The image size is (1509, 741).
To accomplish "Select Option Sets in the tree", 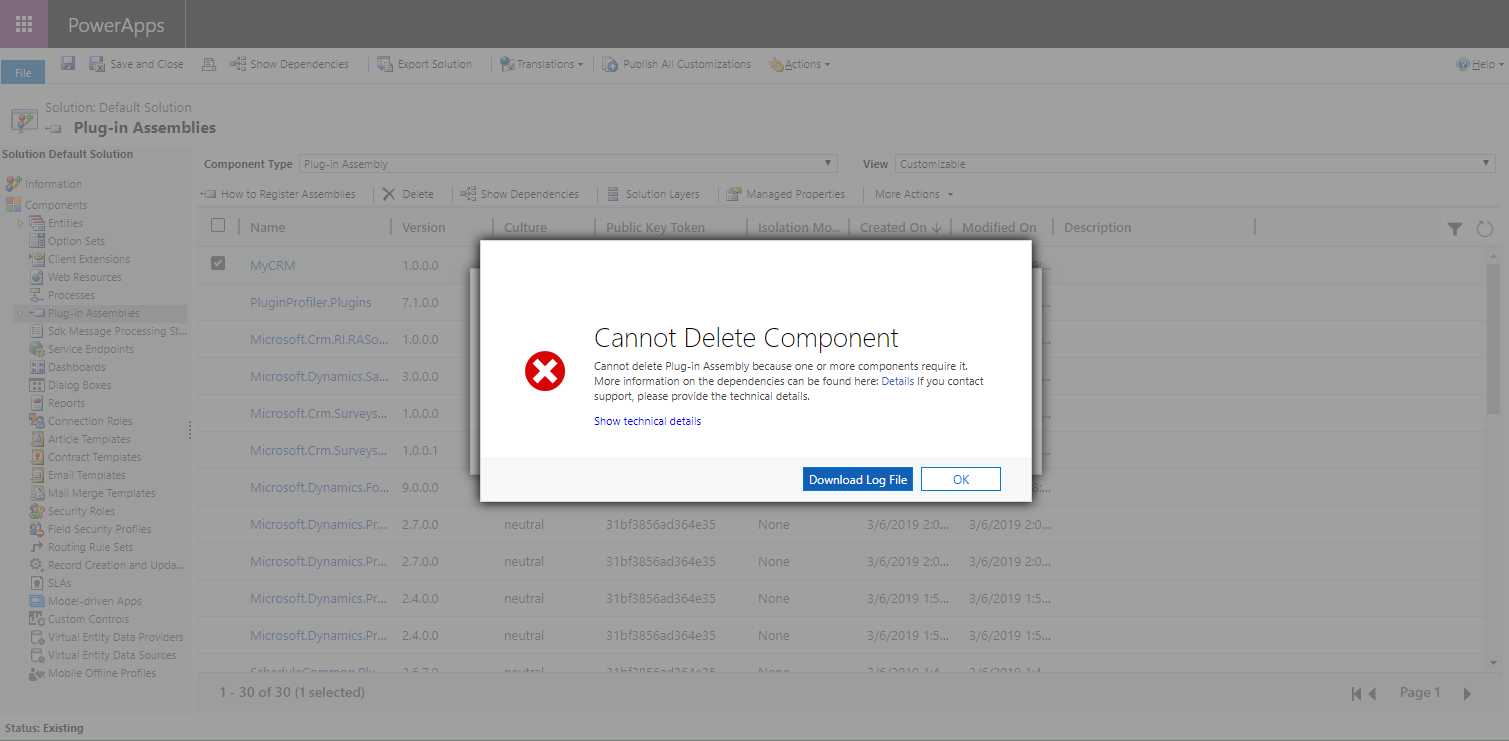I will coord(76,241).
